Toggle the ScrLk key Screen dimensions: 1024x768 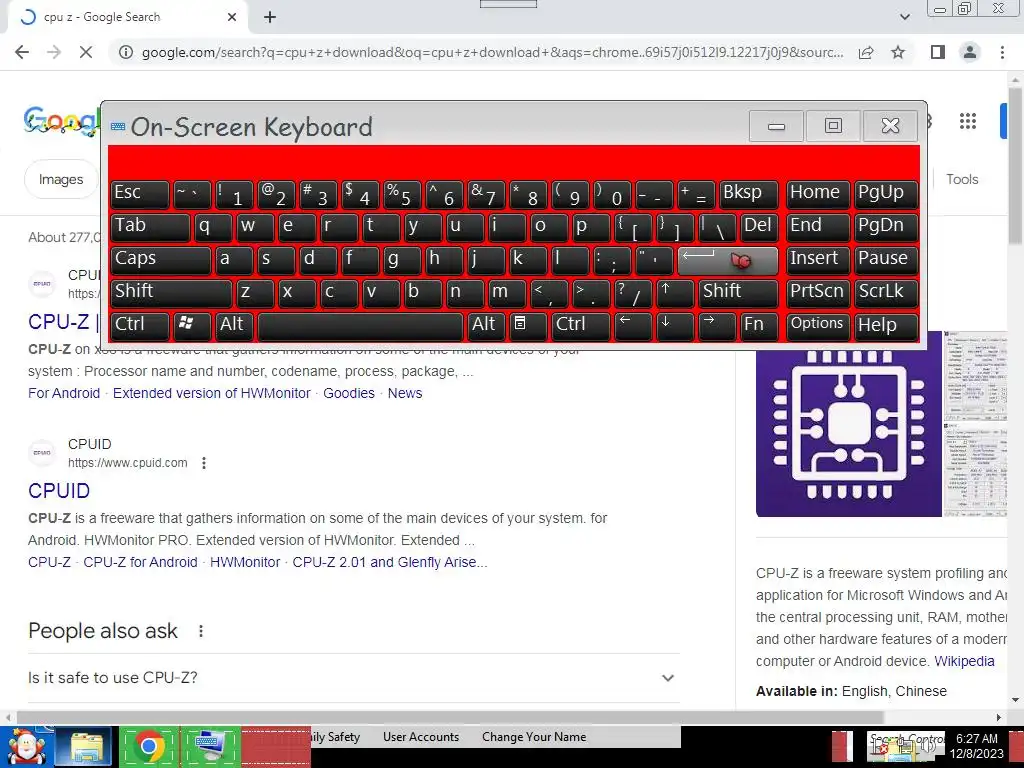886,293
